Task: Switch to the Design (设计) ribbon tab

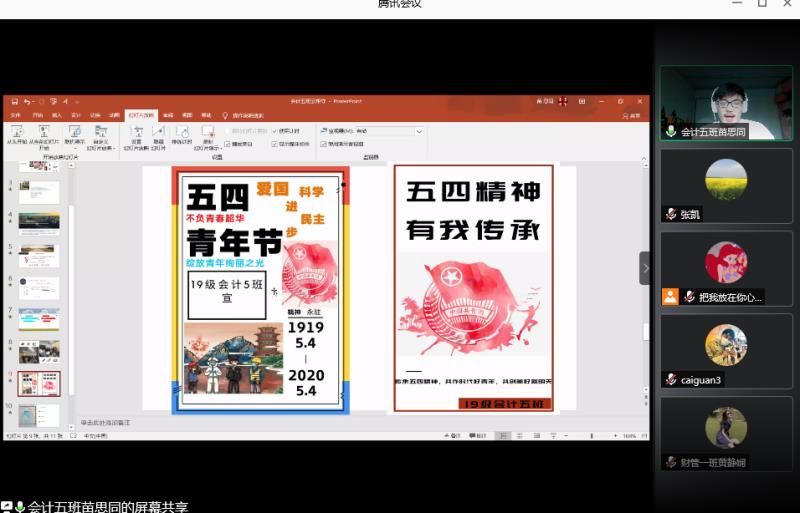Action: pos(76,115)
